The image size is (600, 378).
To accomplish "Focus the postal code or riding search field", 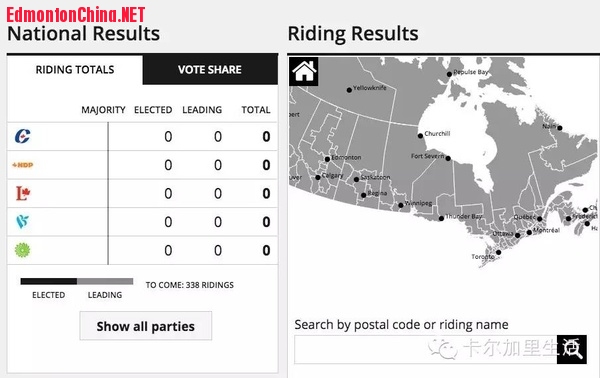I will 426,349.
